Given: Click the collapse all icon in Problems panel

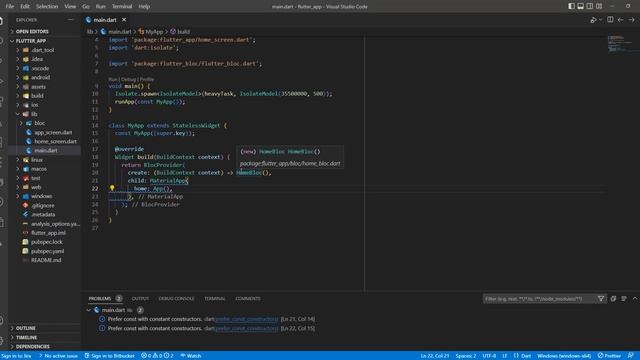Looking at the screenshot, I should pos(613,299).
